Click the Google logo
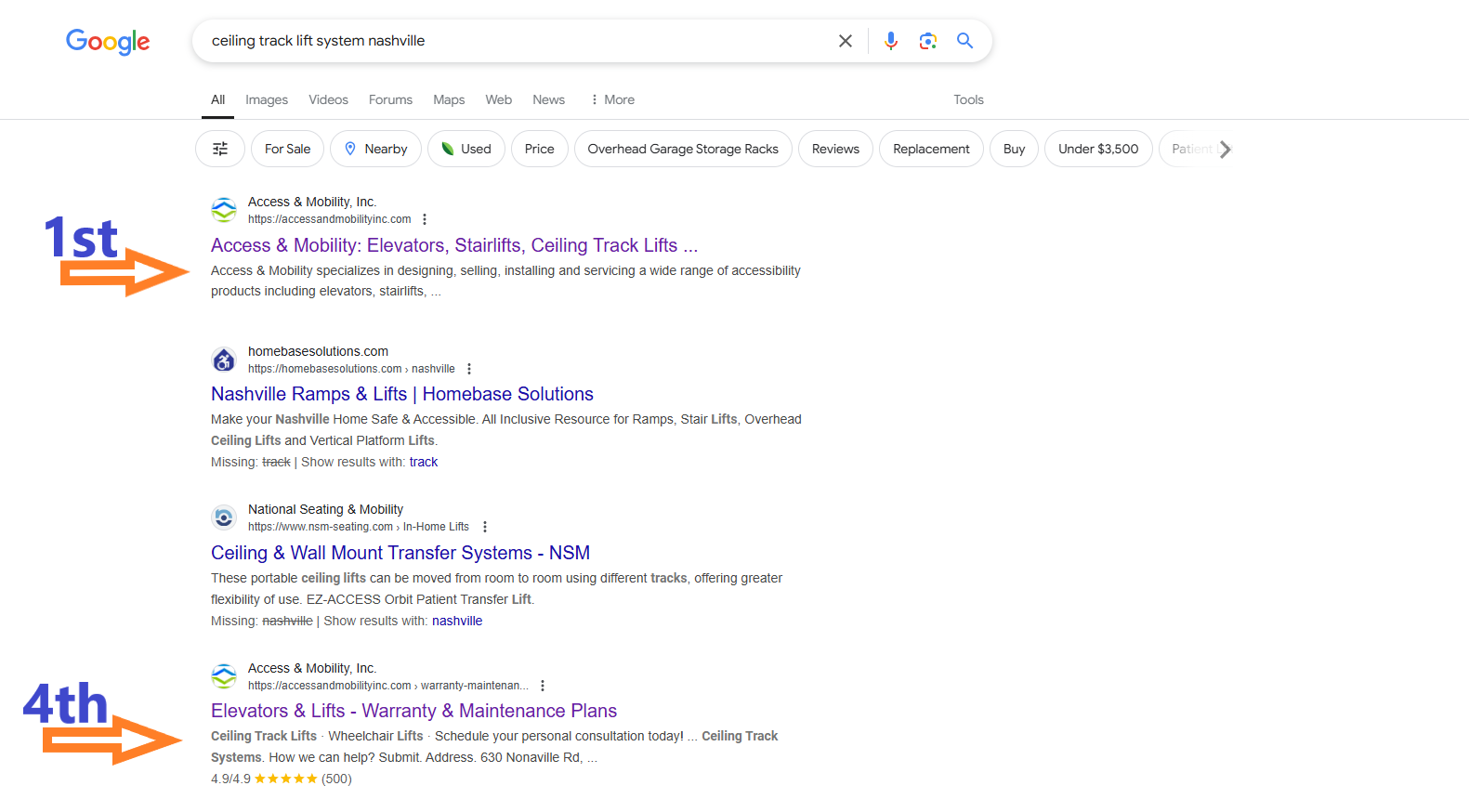Screen dimensions: 1469x812 point(108,42)
